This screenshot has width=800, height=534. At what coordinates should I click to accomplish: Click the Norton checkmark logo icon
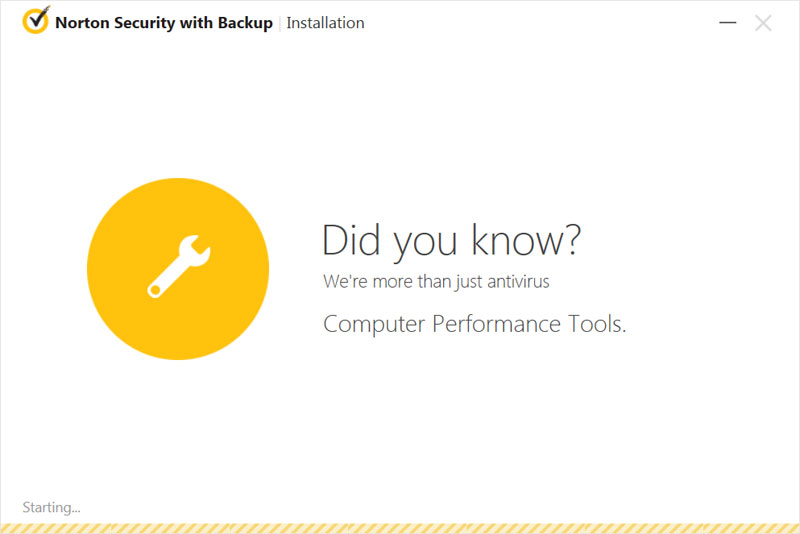point(36,20)
